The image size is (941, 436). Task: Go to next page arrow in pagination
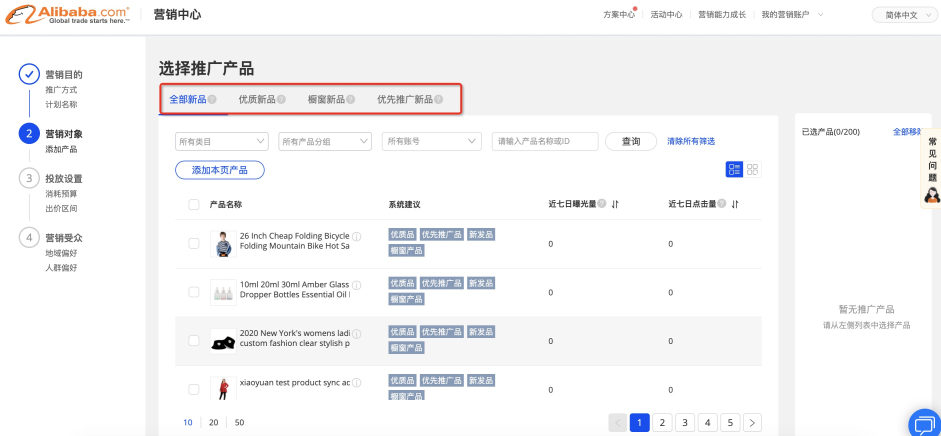[753, 423]
